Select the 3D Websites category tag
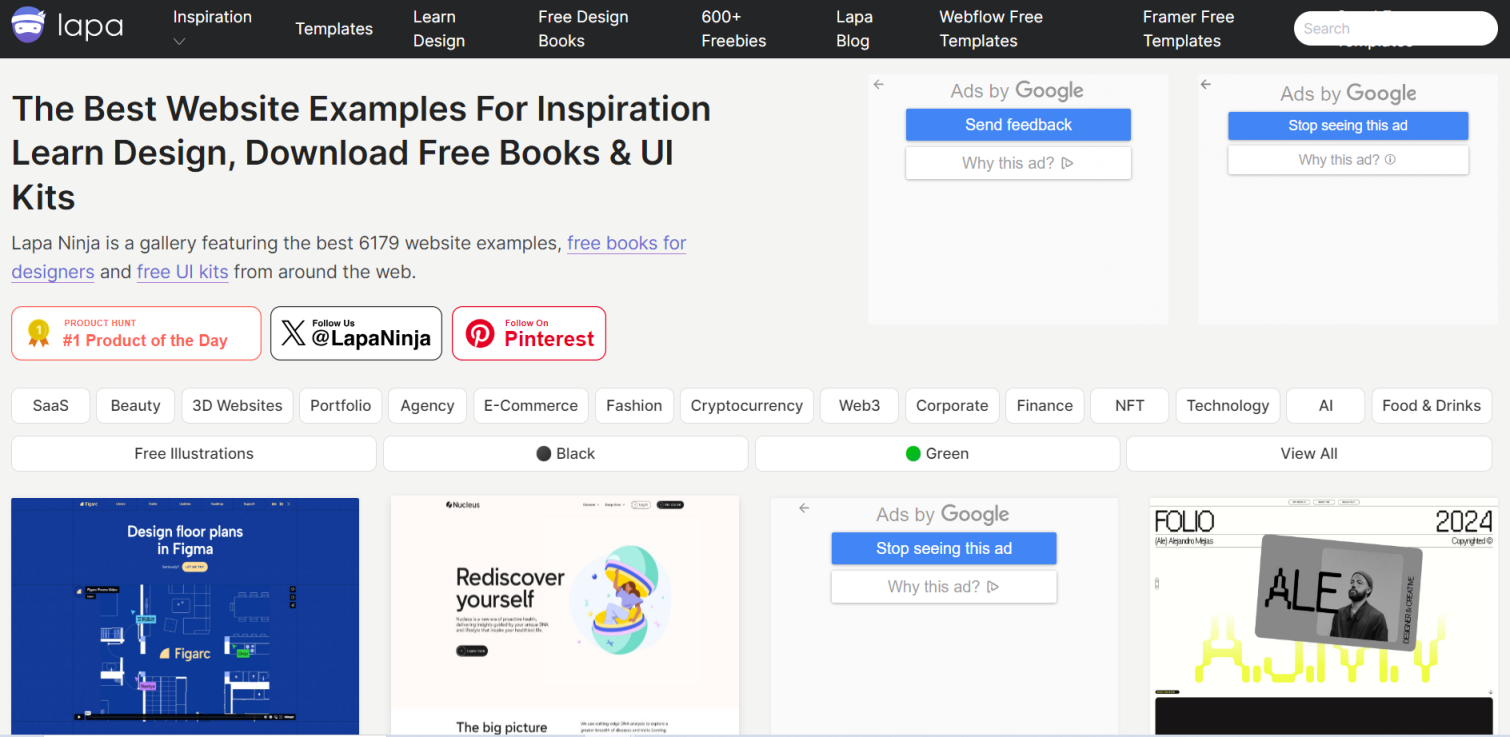 pyautogui.click(x=237, y=406)
